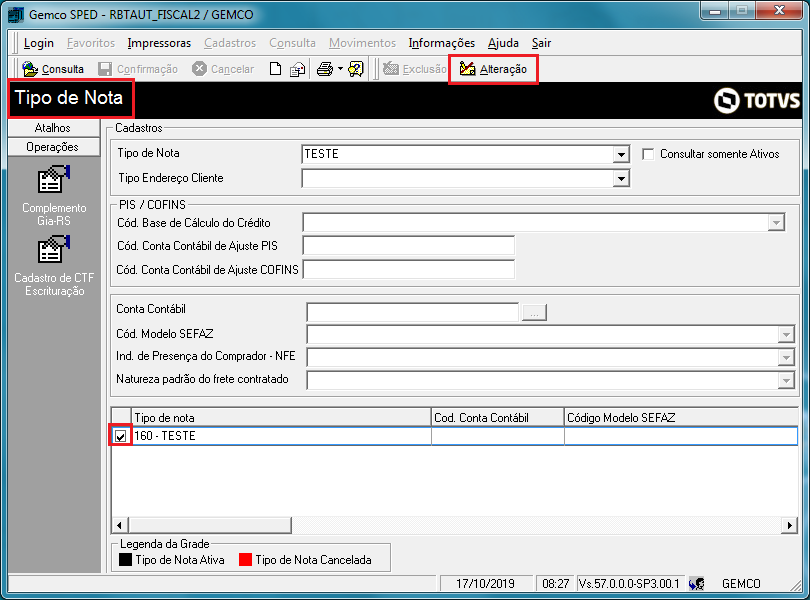The width and height of the screenshot is (811, 601).
Task: Click the Cod. Conta Contábil column header
Action: [x=497, y=417]
